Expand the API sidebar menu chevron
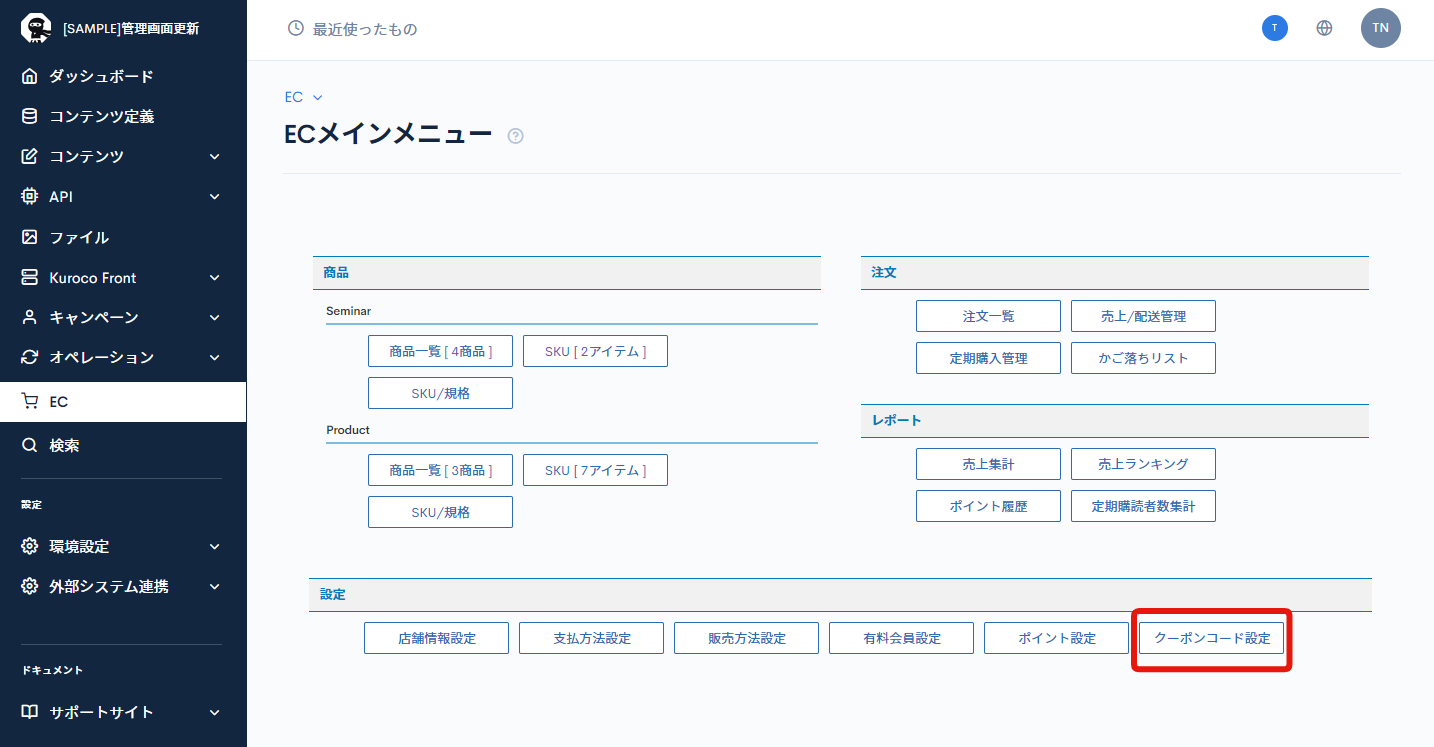 pos(214,196)
